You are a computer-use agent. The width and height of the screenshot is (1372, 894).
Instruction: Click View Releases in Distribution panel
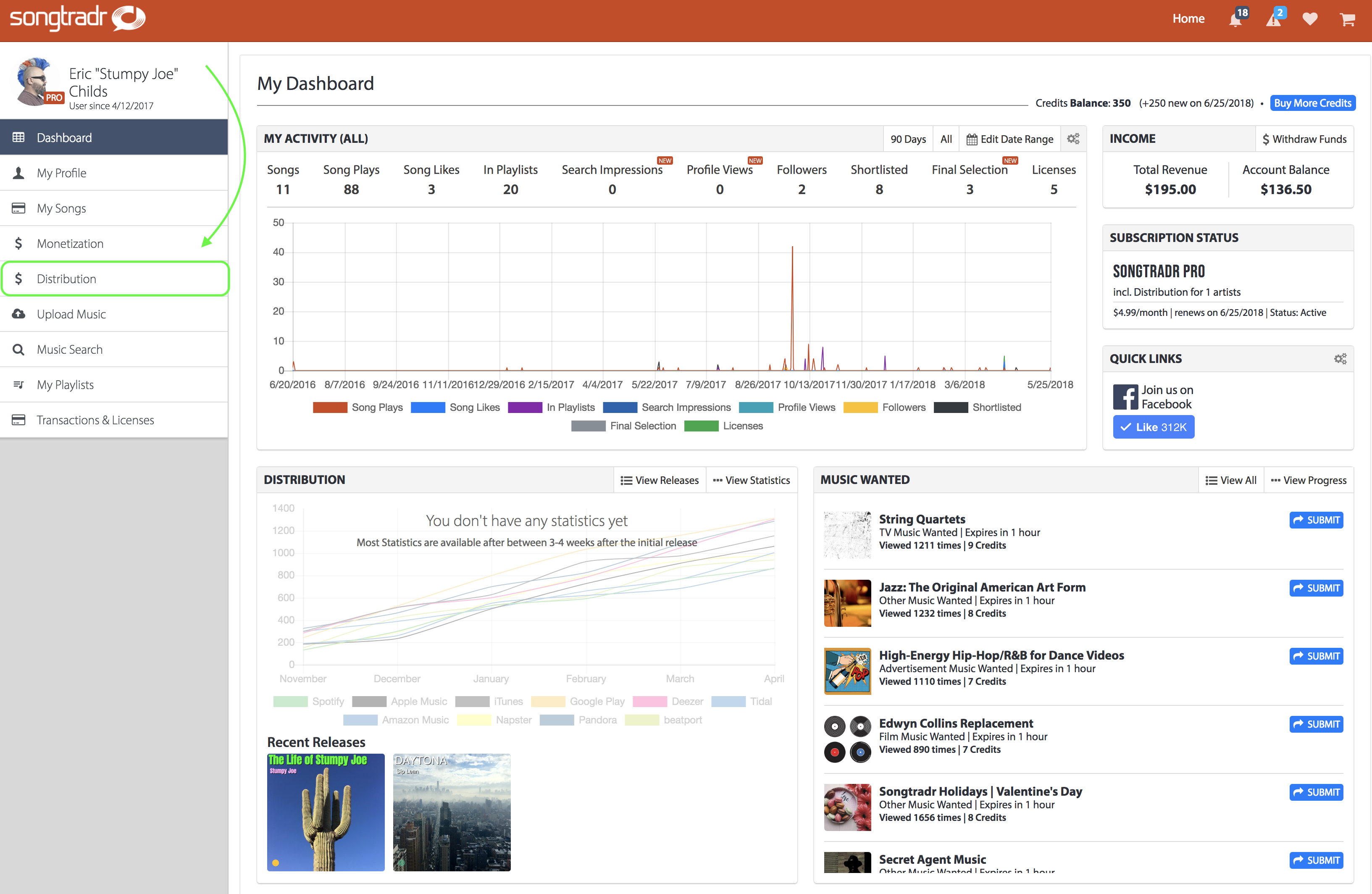[x=660, y=480]
